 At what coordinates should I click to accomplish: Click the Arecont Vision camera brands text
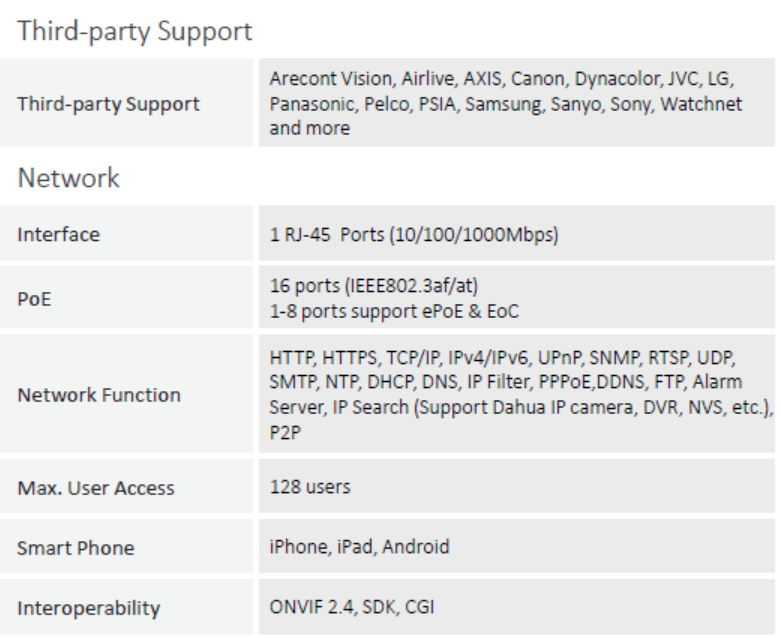pyautogui.click(x=506, y=103)
